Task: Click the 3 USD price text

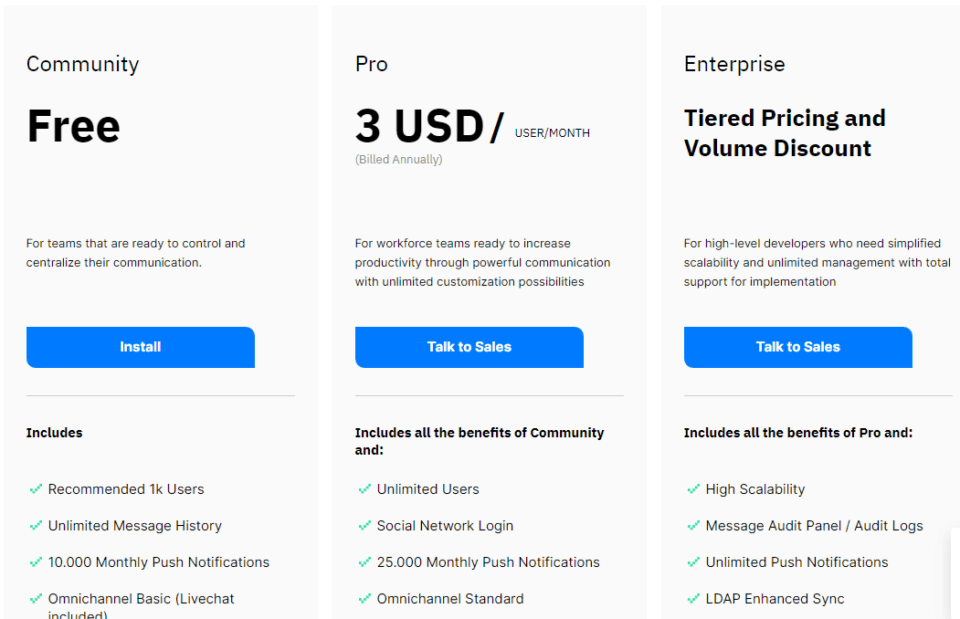Action: pyautogui.click(x=420, y=127)
